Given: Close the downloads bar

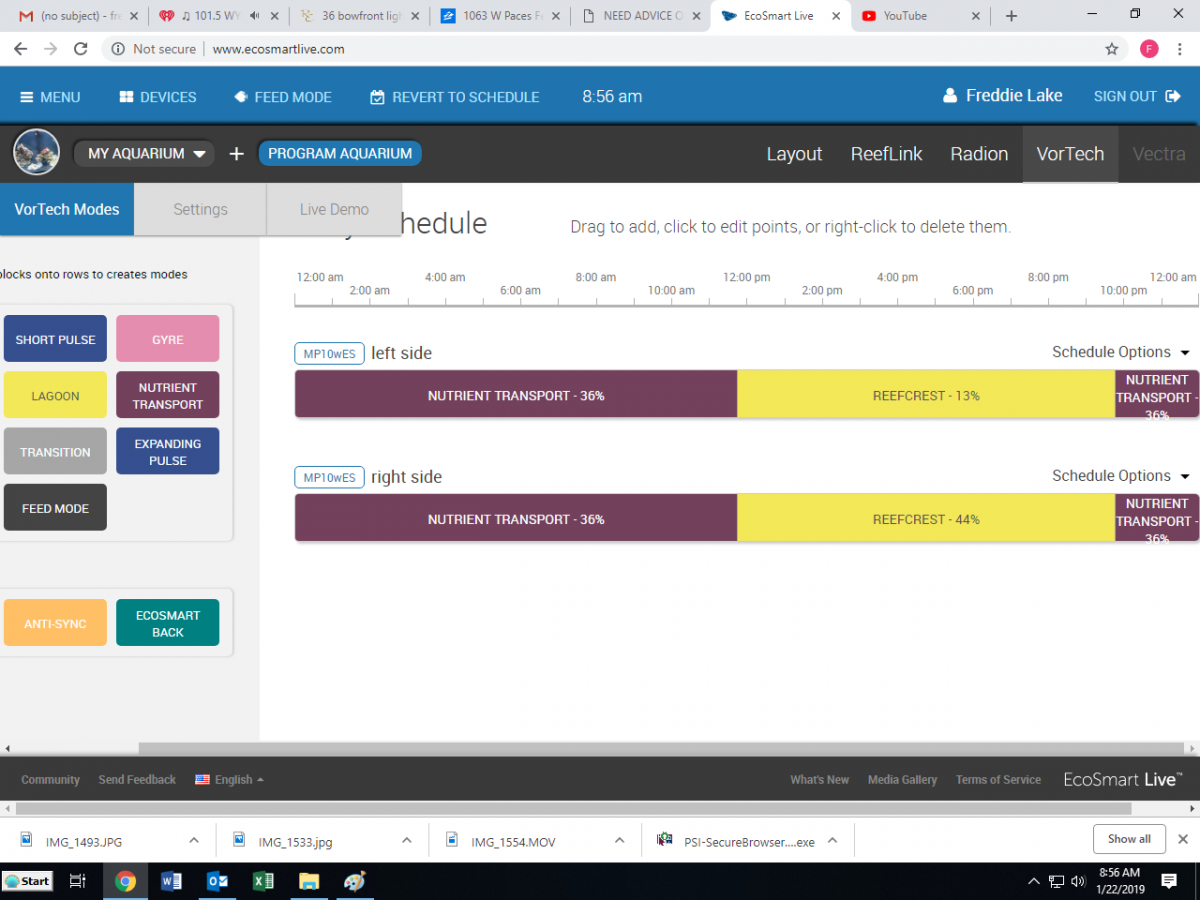Looking at the screenshot, I should [x=1183, y=839].
